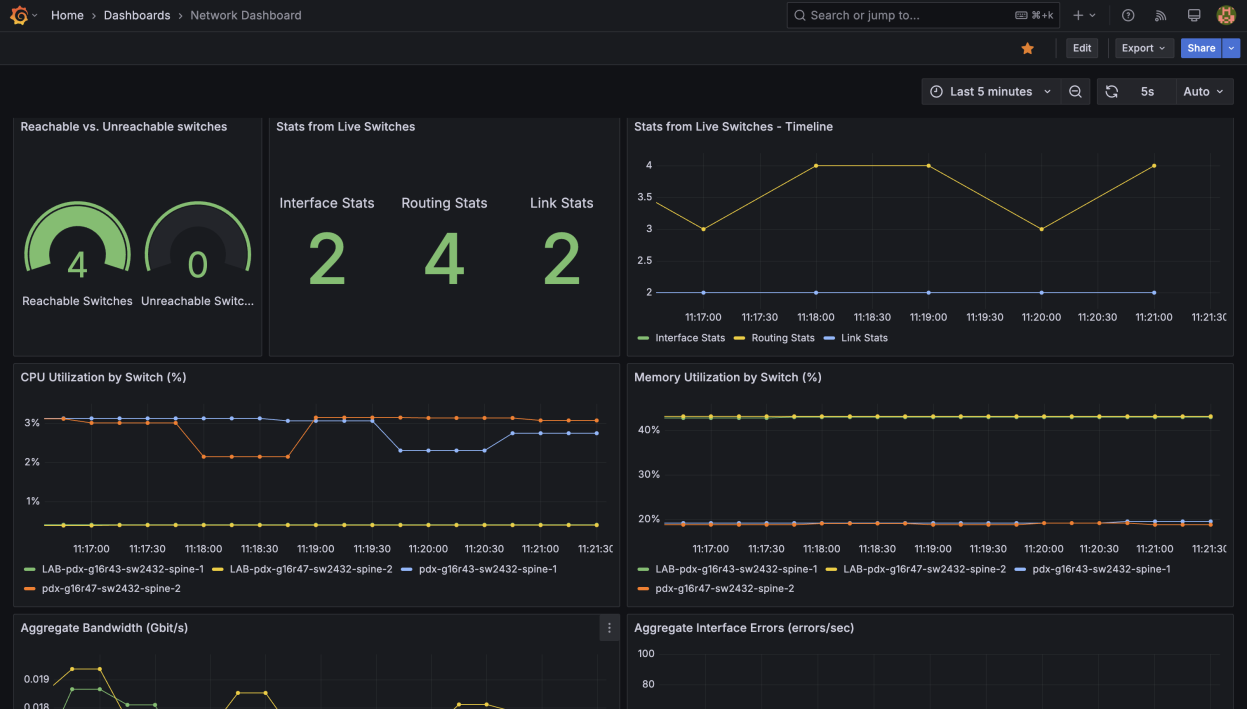
Task: Click the Share button
Action: click(x=1202, y=48)
